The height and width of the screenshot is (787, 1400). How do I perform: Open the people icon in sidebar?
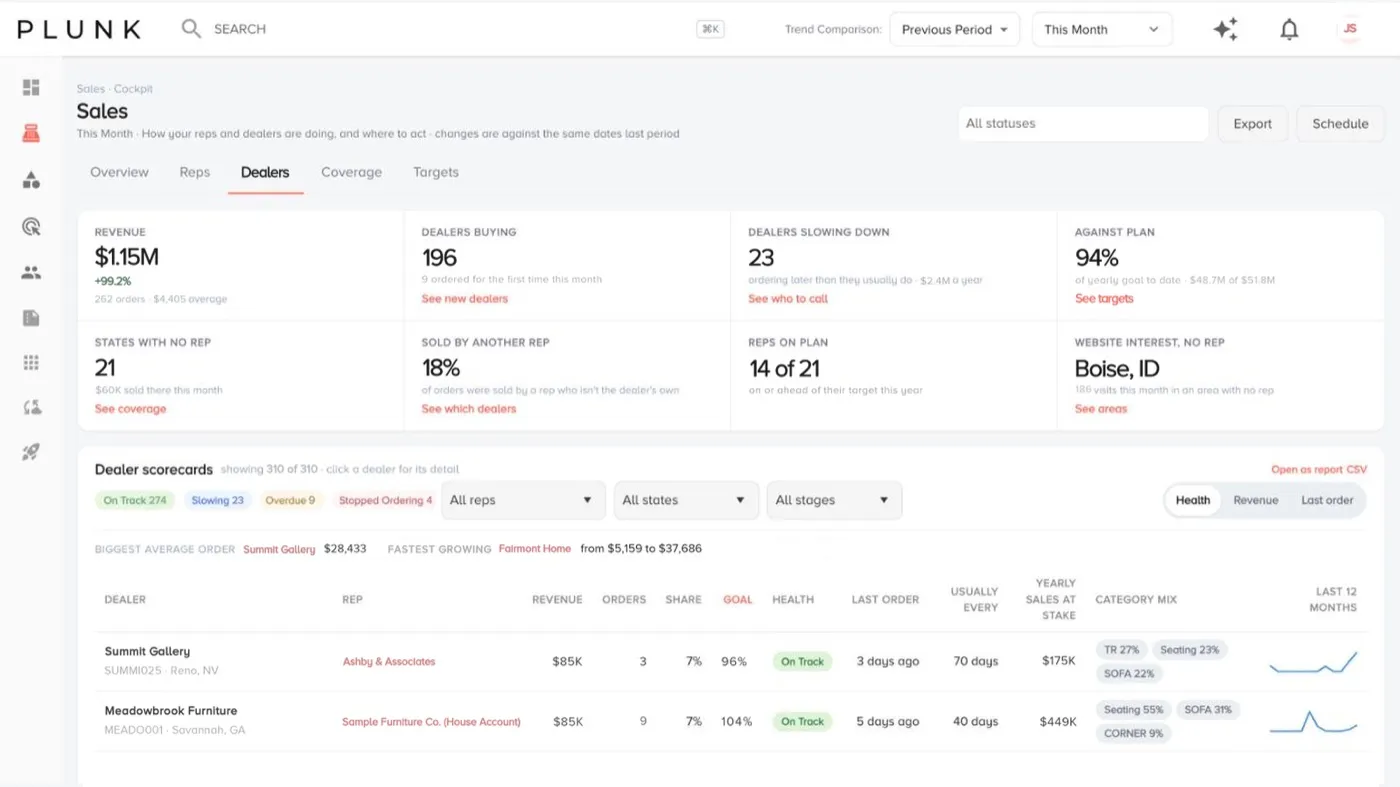pyautogui.click(x=31, y=272)
